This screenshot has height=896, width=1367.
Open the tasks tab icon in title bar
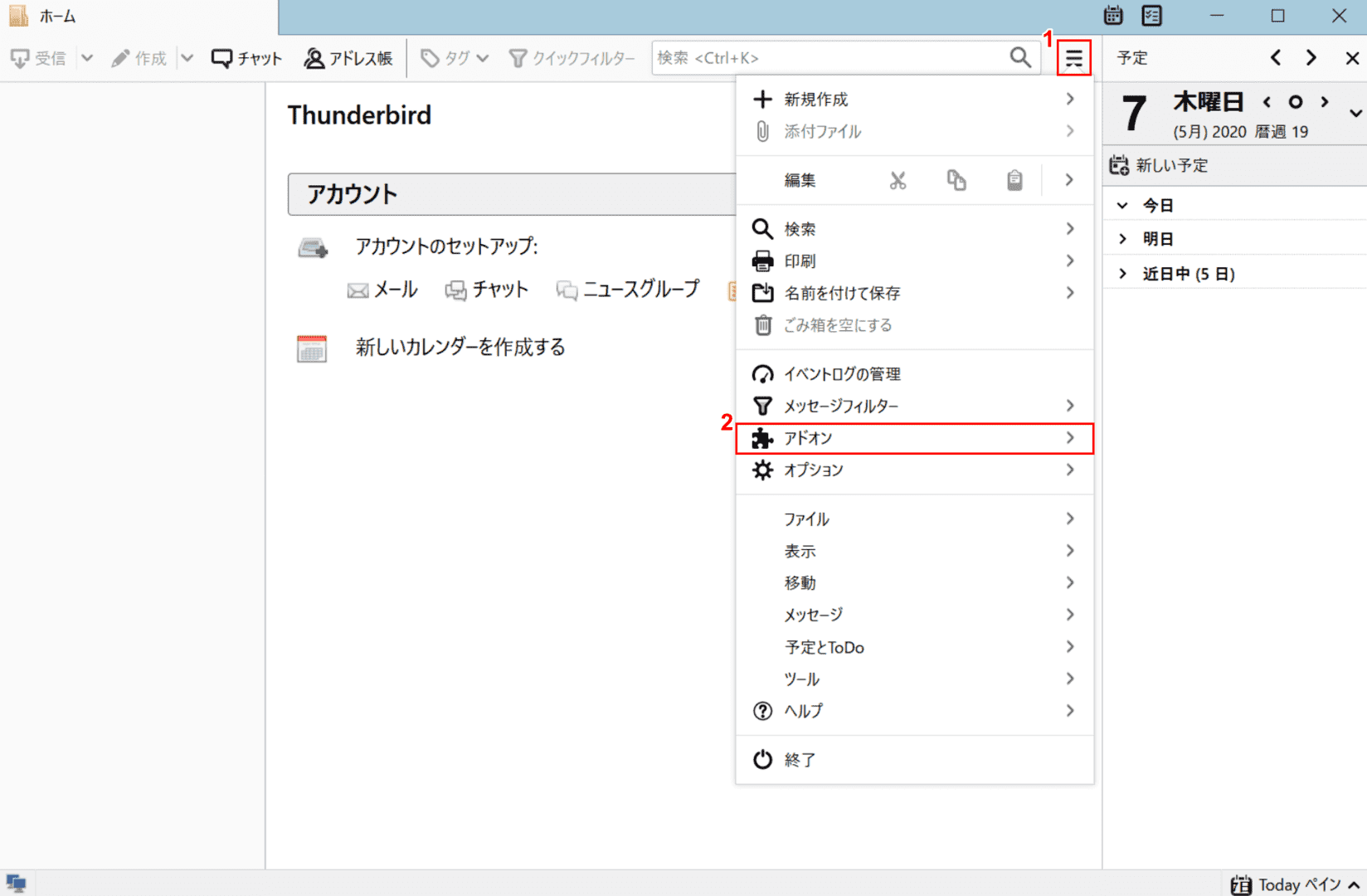[x=1152, y=16]
